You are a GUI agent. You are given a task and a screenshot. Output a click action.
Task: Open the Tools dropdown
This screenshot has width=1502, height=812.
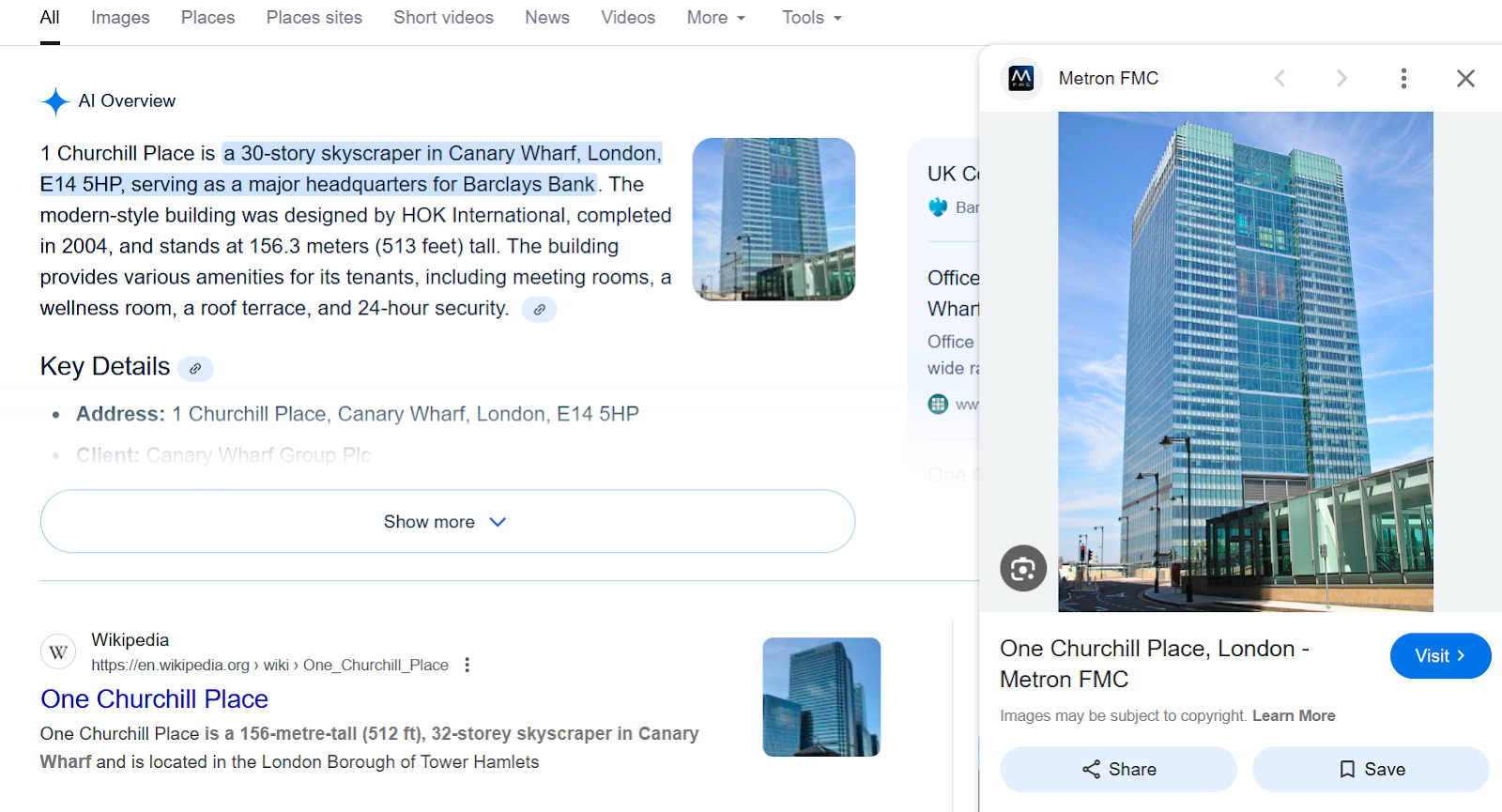[812, 18]
